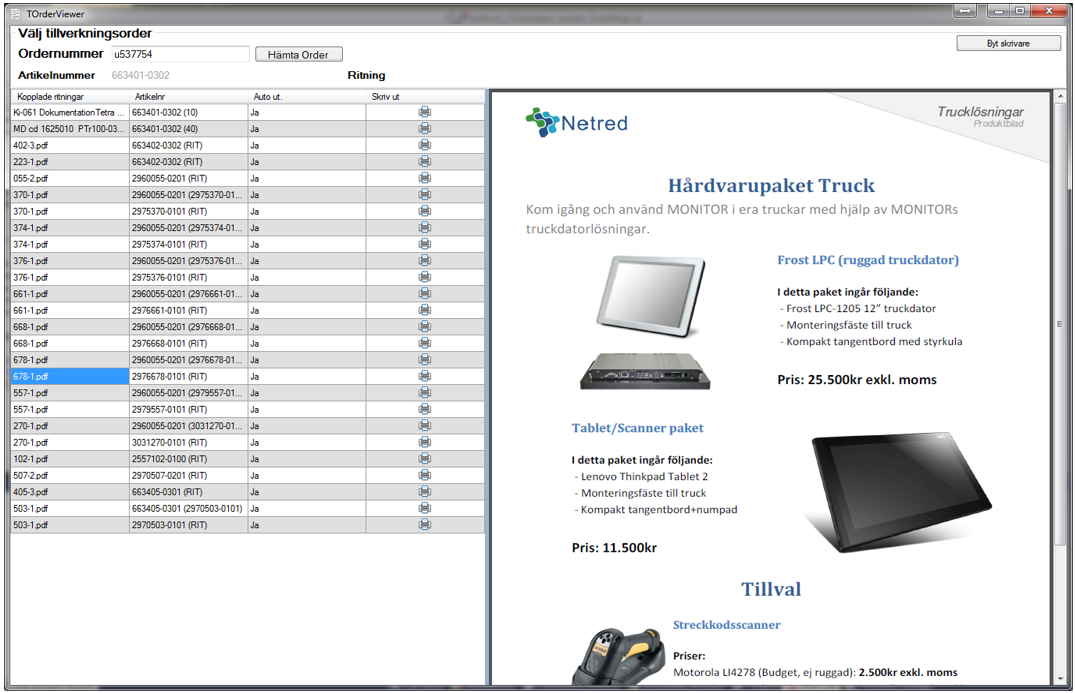Sort by Artikelnr column header
1075x693 pixels.
[x=189, y=97]
